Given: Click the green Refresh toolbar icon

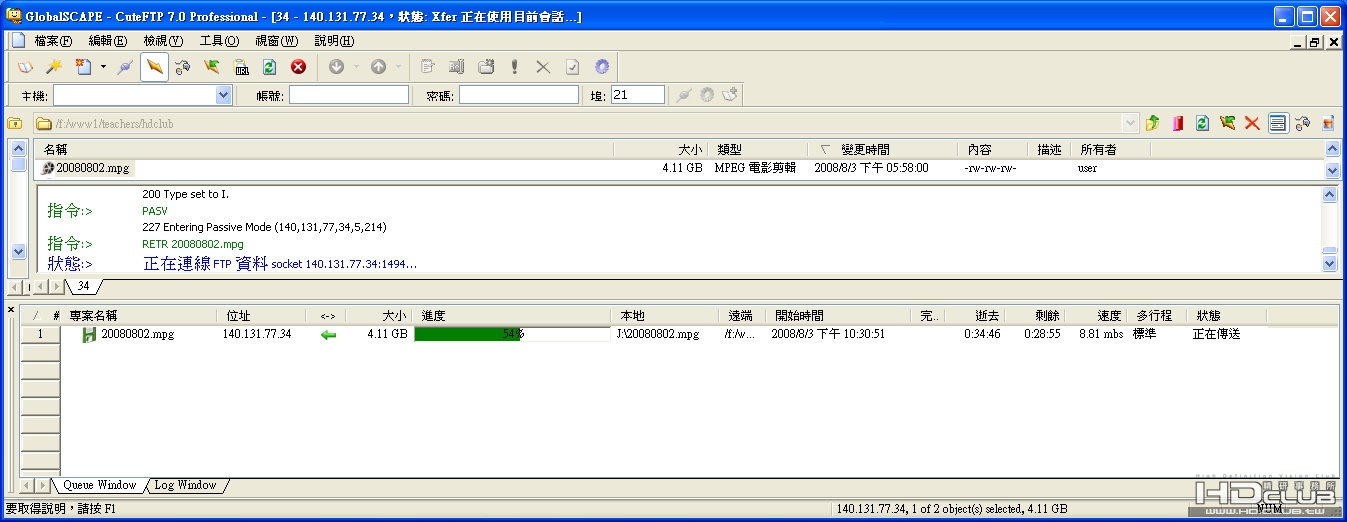Looking at the screenshot, I should point(269,67).
